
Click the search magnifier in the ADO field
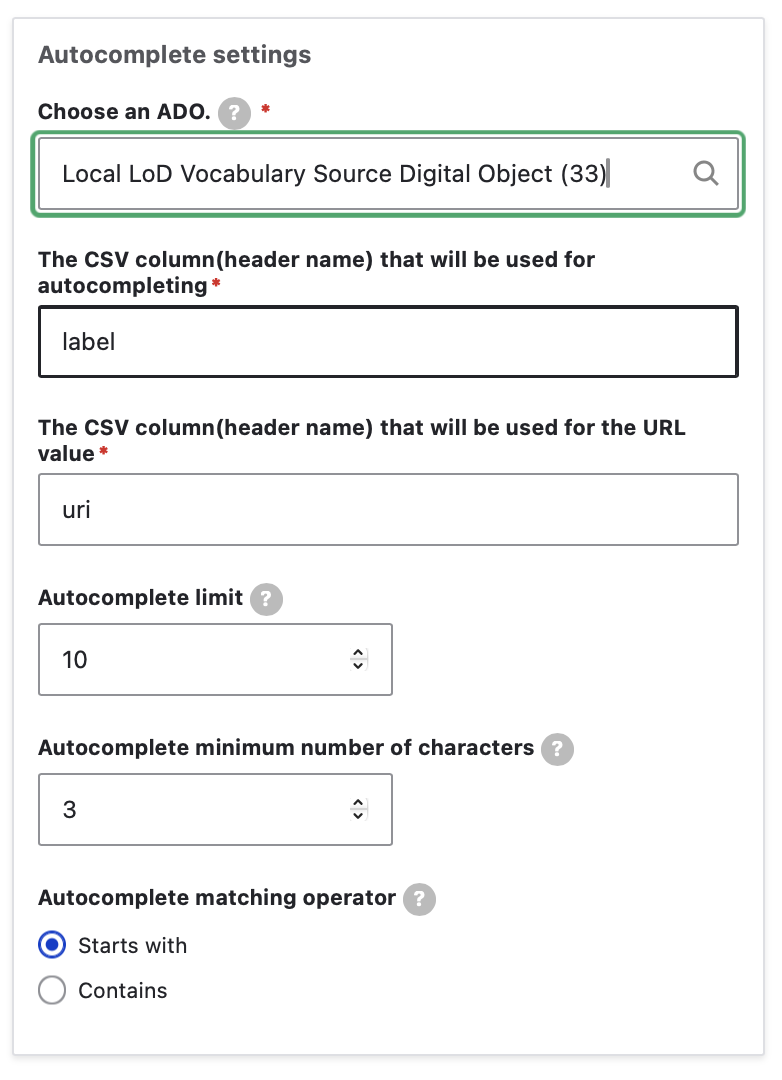pyautogui.click(x=706, y=174)
